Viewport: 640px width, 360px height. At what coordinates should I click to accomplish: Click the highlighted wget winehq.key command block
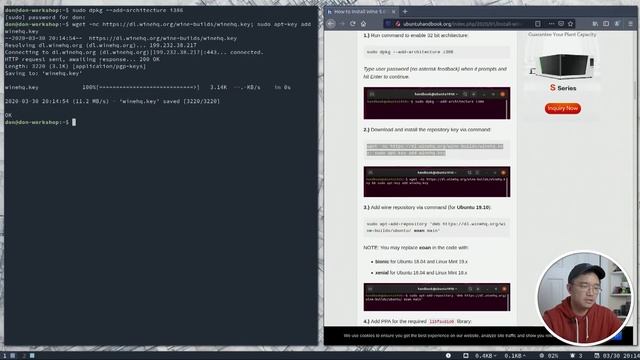[437, 150]
